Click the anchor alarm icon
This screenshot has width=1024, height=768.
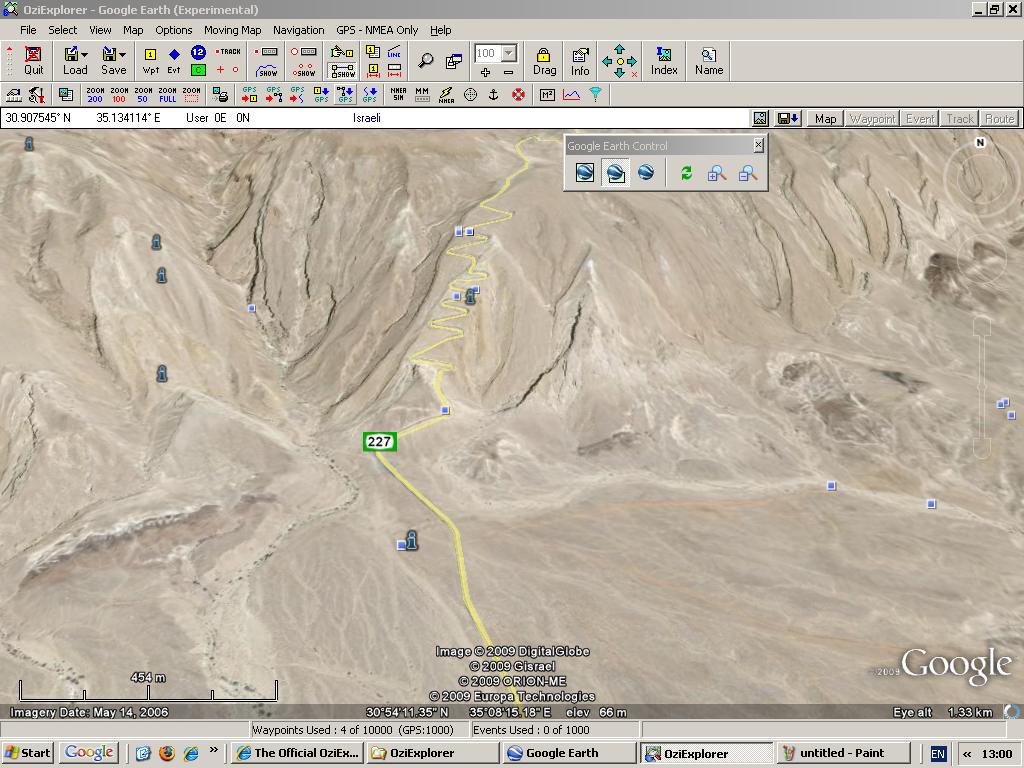(x=493, y=95)
